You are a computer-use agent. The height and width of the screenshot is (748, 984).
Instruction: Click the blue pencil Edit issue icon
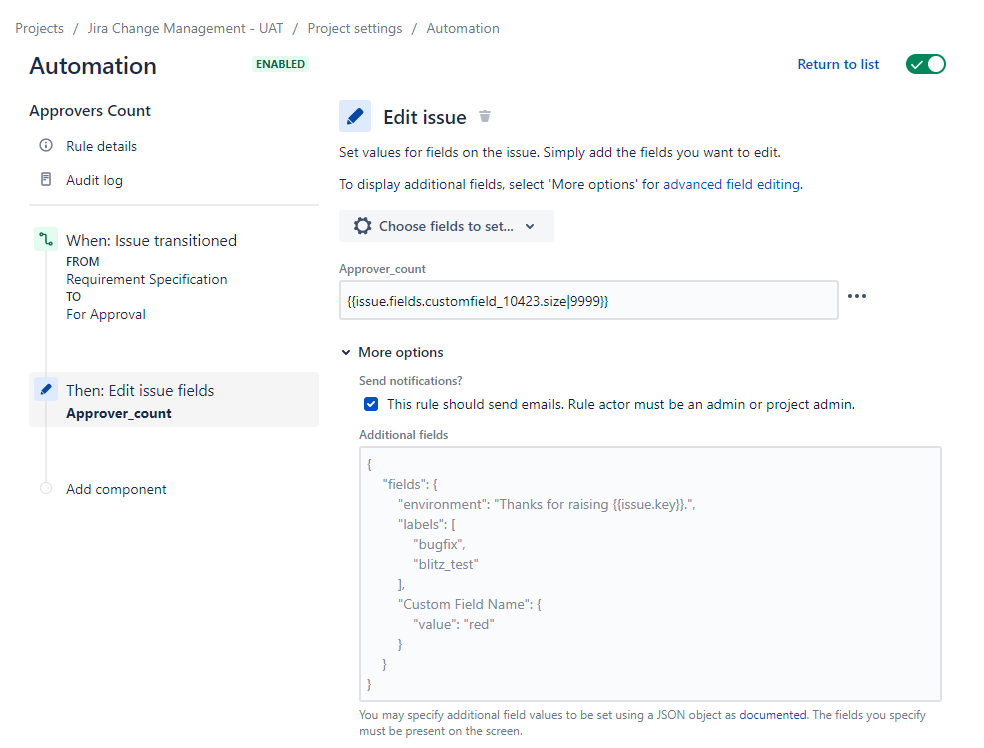[x=355, y=116]
